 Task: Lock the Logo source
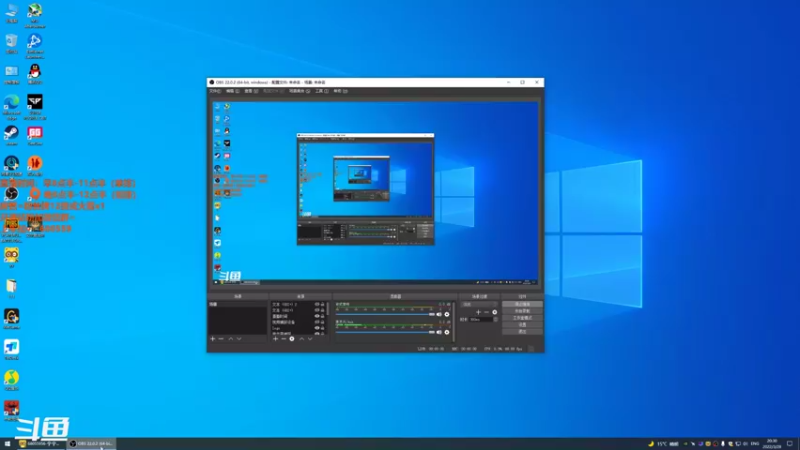tap(322, 328)
